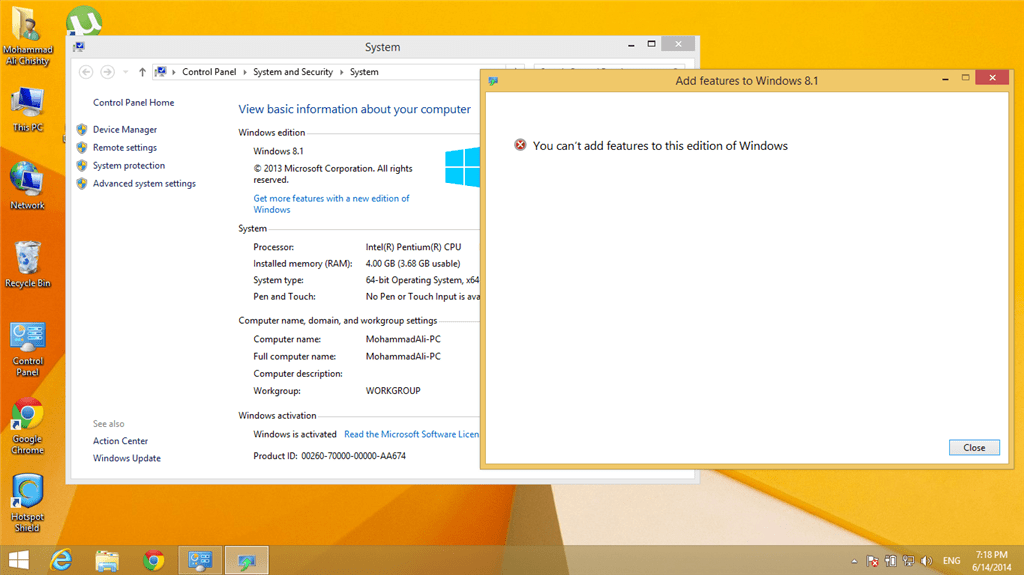Switch to Add features taskbar button

(246, 561)
